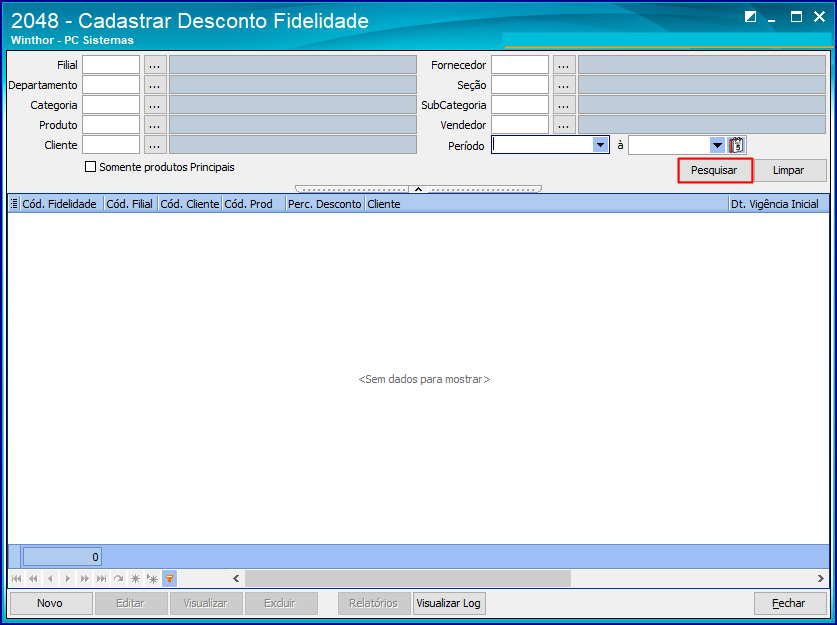This screenshot has height=625, width=837.
Task: Open Fornecedor lookup ellipsis button
Action: [x=564, y=65]
